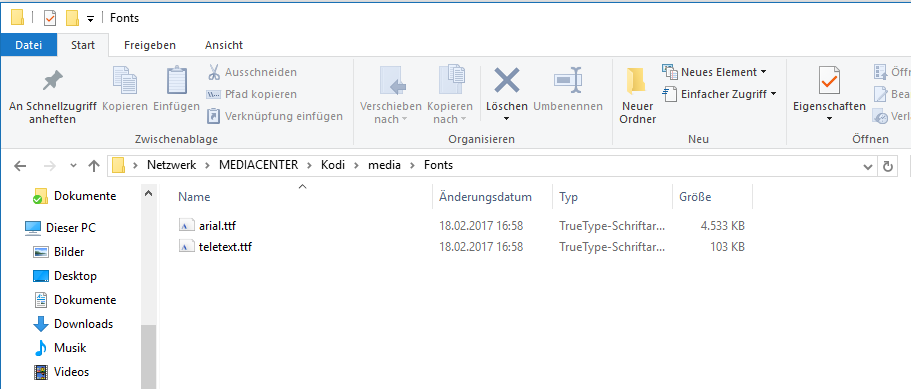Click the Downloads blue arrow icon
The width and height of the screenshot is (911, 389).
pyautogui.click(x=41, y=324)
